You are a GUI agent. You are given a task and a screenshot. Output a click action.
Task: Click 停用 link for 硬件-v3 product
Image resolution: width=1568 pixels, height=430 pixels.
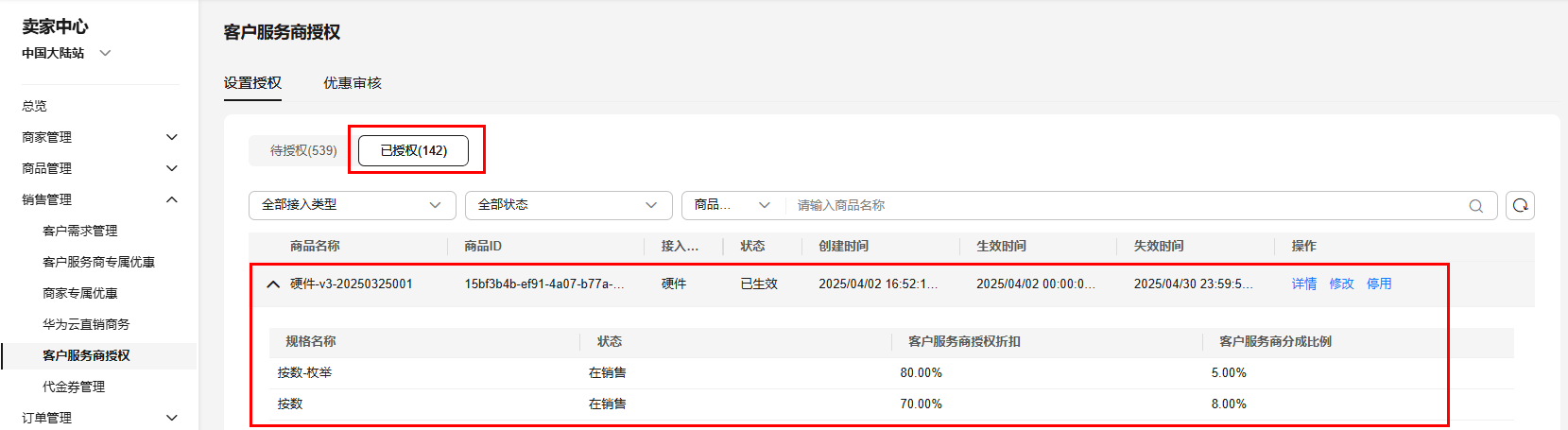(x=1379, y=284)
